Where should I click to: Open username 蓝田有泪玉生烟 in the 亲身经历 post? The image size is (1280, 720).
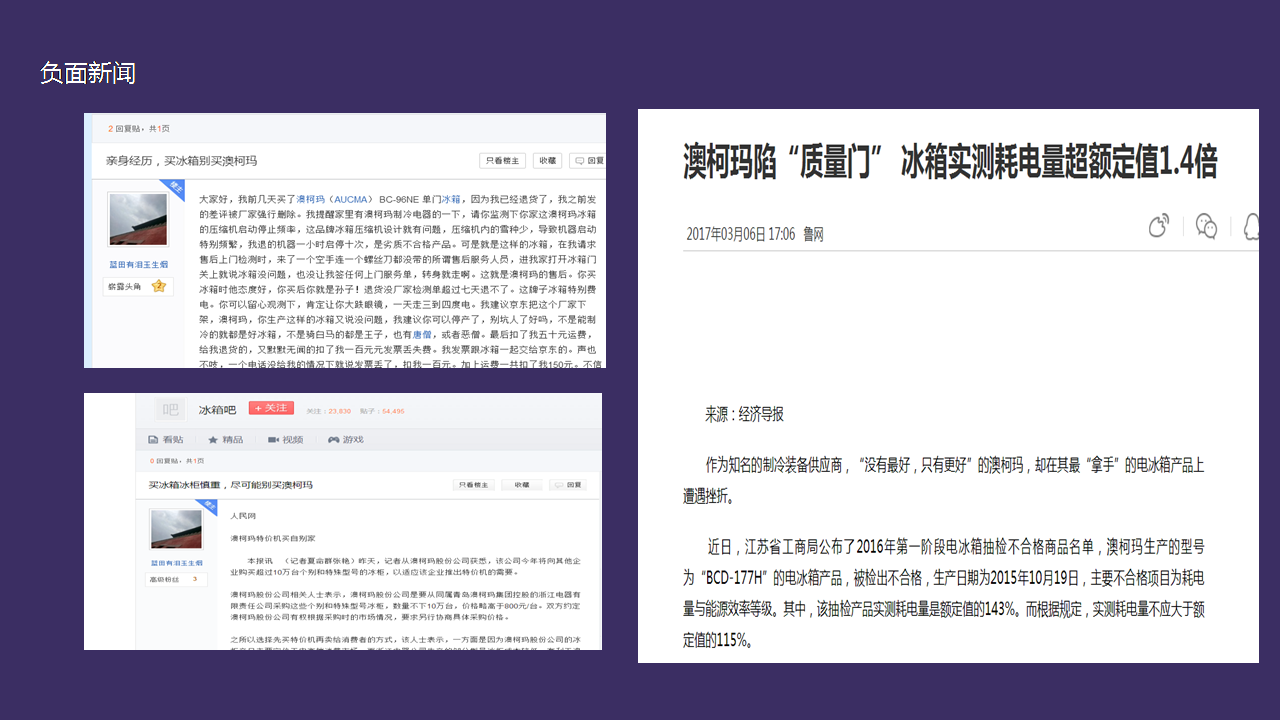coord(138,265)
